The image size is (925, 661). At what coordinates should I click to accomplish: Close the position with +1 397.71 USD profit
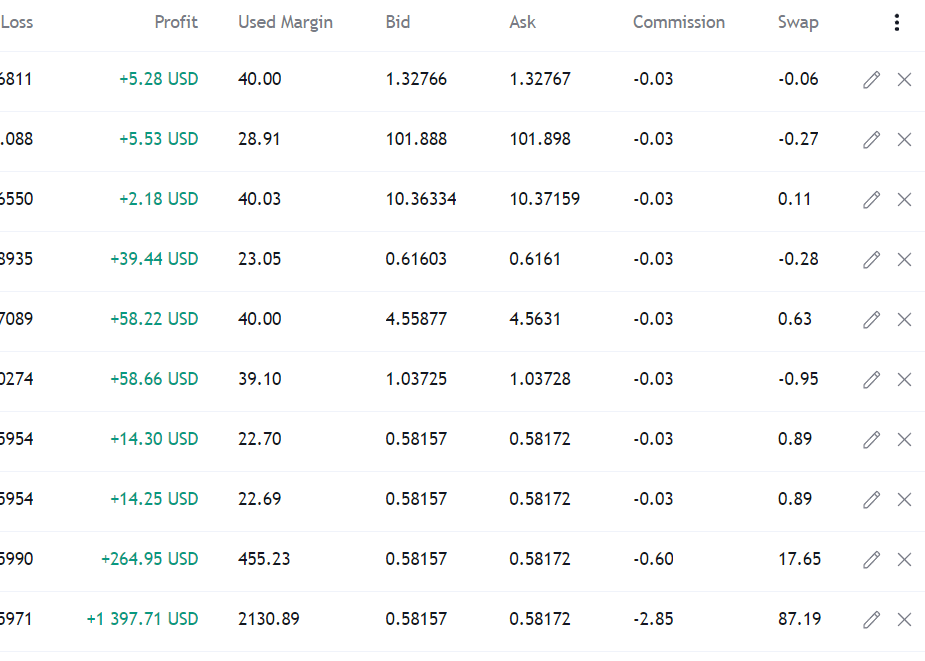coord(904,619)
